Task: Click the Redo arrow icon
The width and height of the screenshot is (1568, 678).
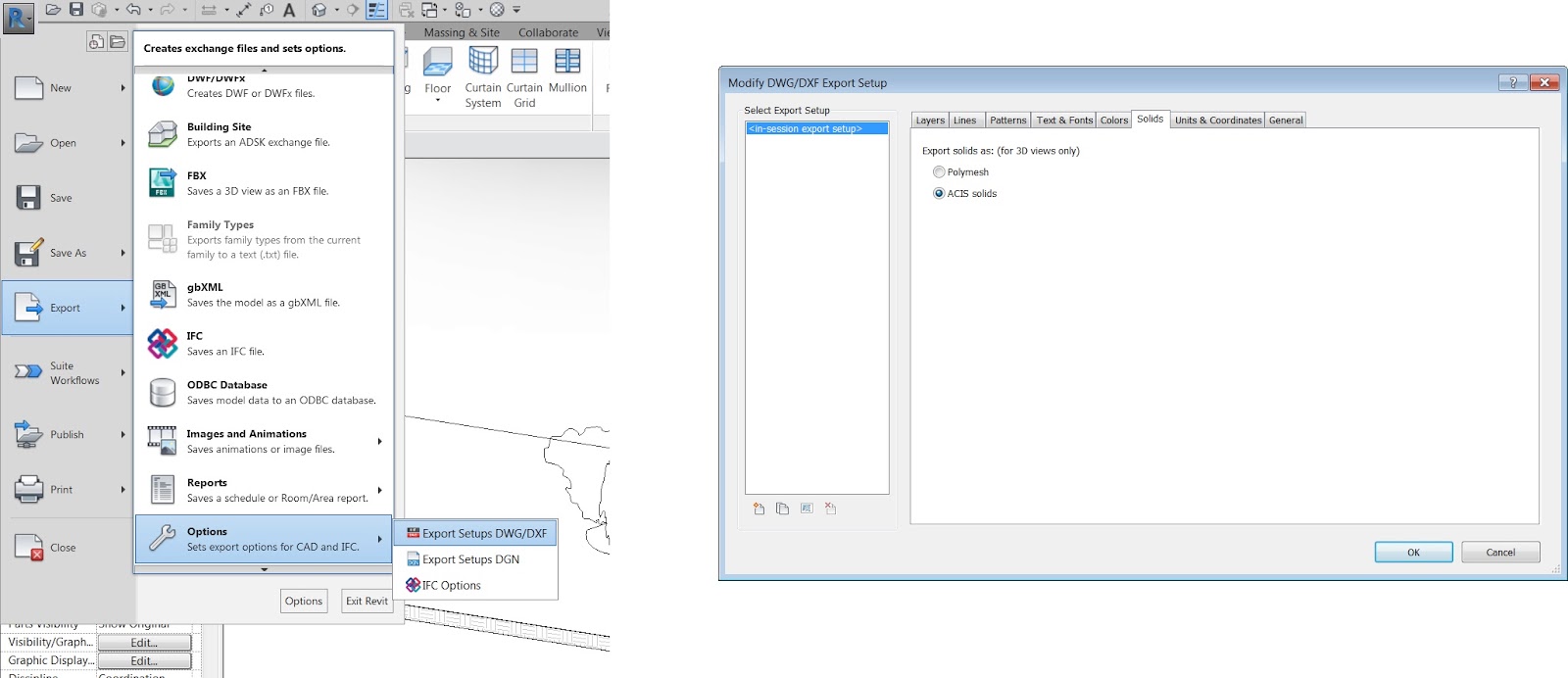Action: pyautogui.click(x=167, y=10)
